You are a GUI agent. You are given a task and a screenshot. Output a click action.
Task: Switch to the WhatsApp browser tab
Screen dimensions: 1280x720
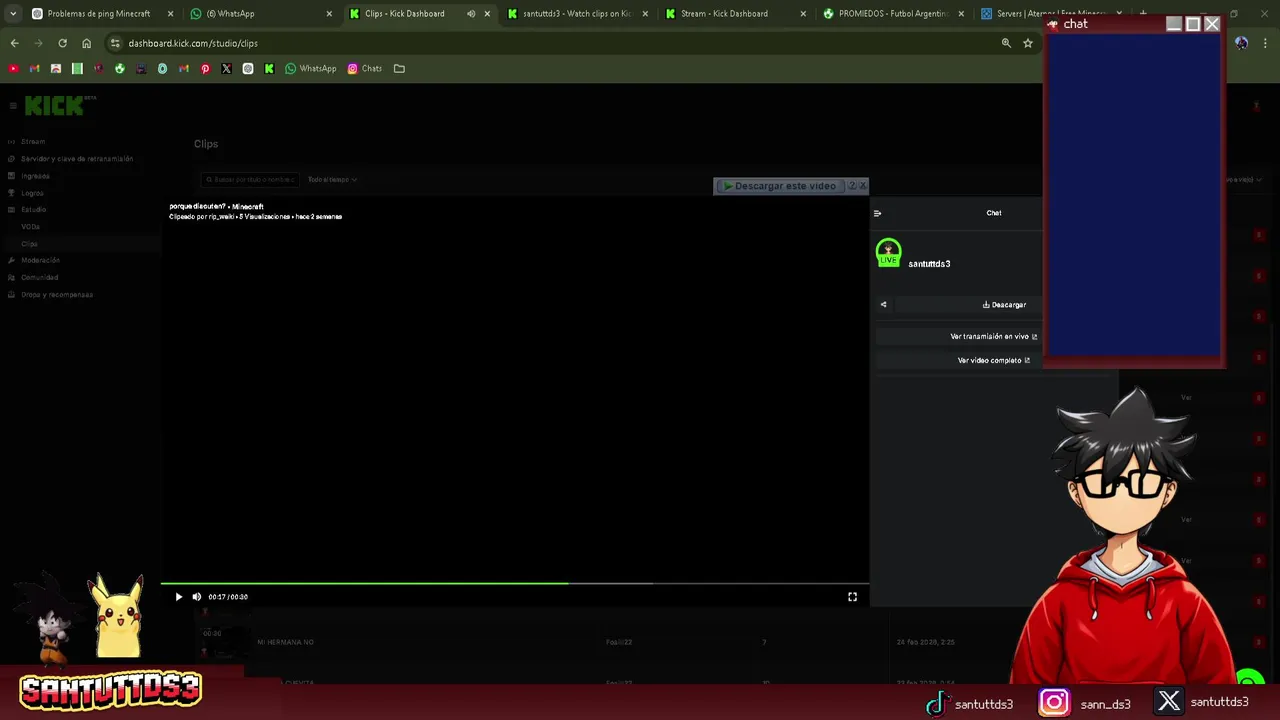(260, 14)
